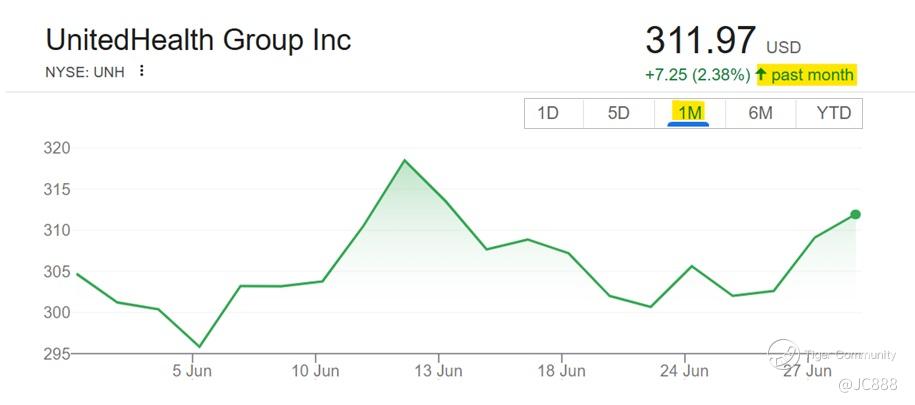Switch to the 5D time range tab
The image size is (915, 405).
pyautogui.click(x=619, y=113)
